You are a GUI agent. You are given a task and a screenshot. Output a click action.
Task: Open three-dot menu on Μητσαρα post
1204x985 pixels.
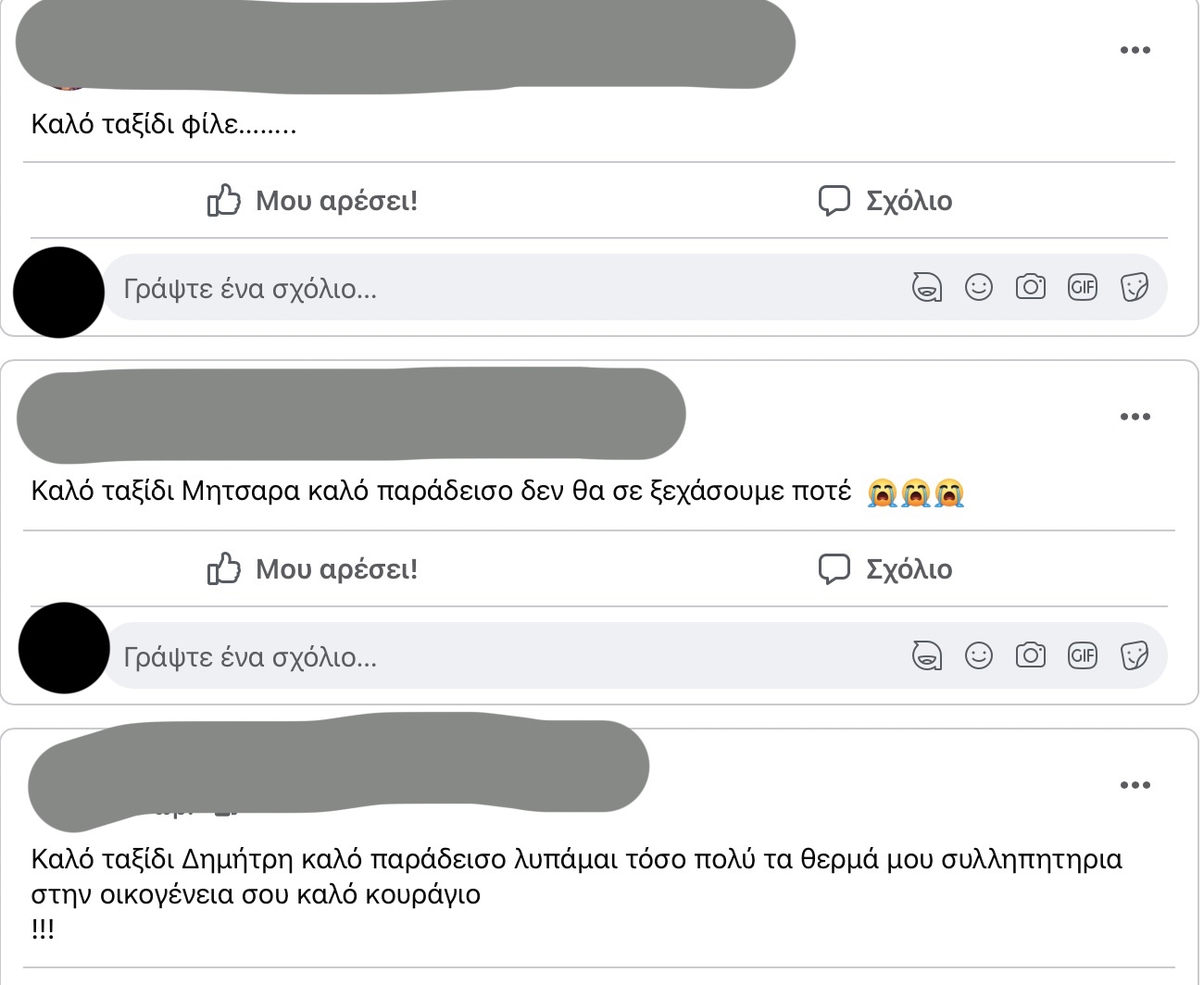click(x=1135, y=417)
